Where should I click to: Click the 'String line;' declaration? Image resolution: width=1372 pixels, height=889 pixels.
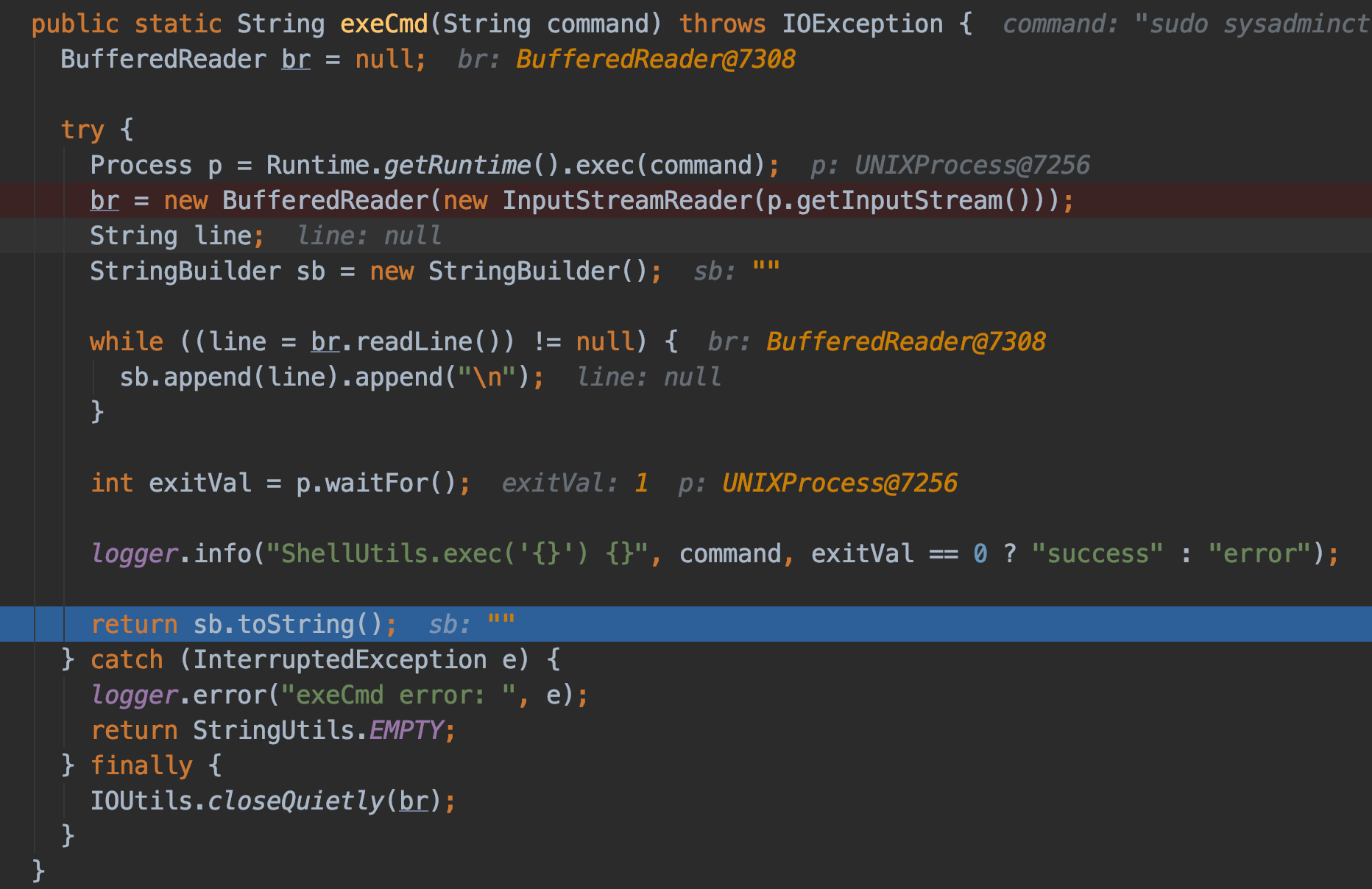177,236
